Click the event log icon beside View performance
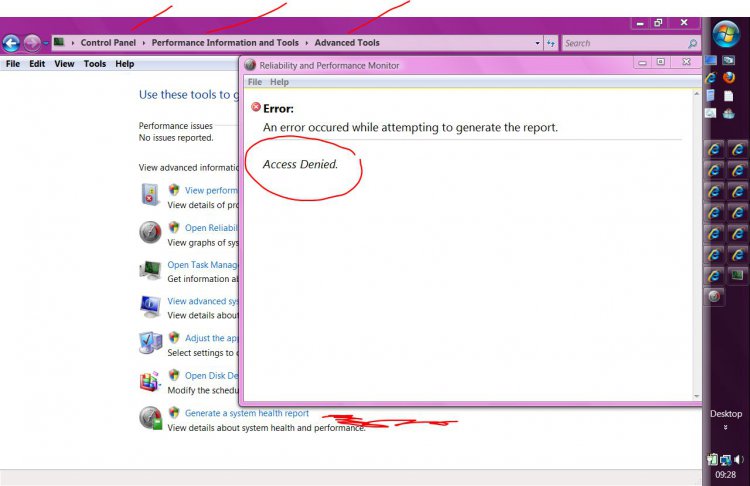 pyautogui.click(x=150, y=195)
